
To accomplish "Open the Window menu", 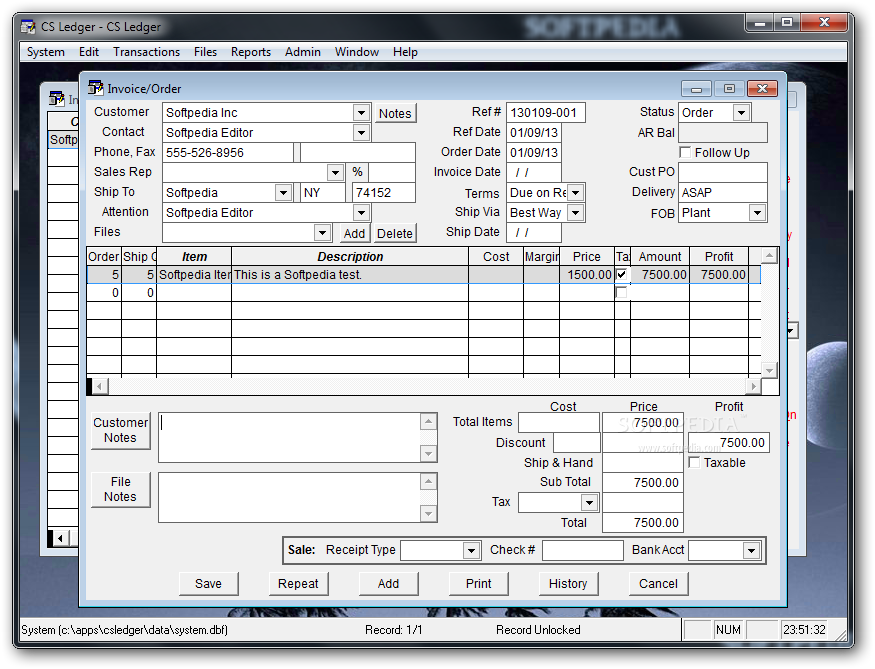I will click(357, 52).
